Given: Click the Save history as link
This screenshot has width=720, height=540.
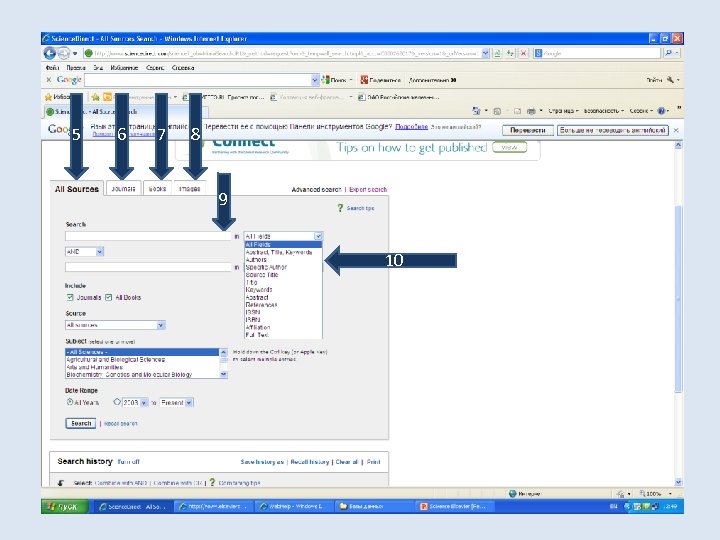Looking at the screenshot, I should [x=262, y=462].
